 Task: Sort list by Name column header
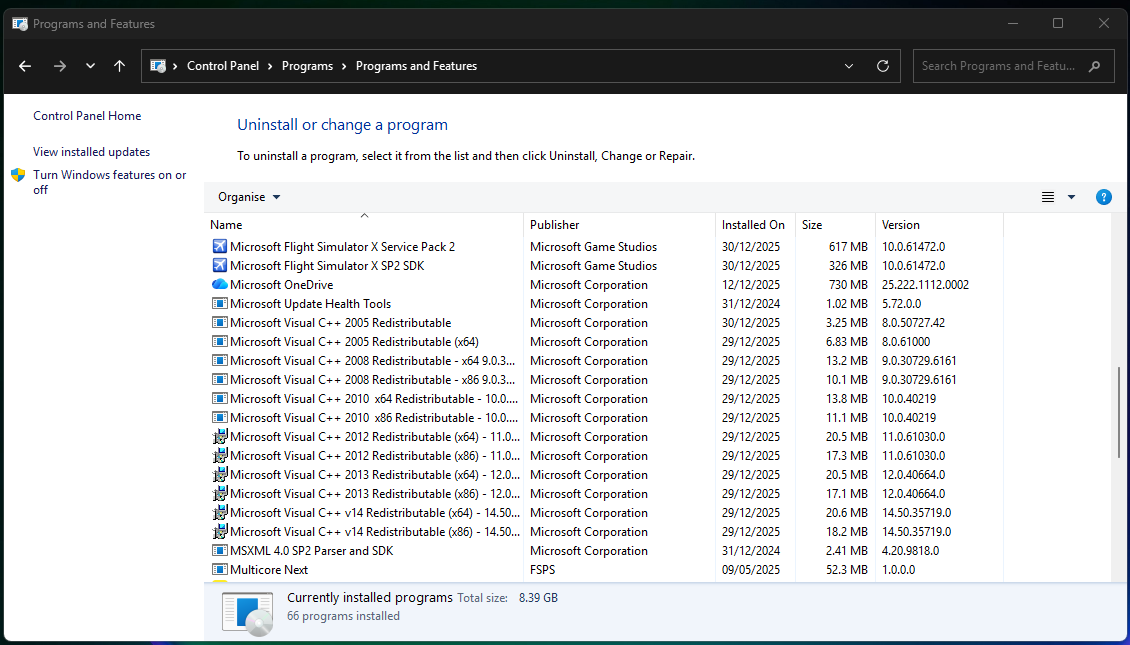[364, 225]
